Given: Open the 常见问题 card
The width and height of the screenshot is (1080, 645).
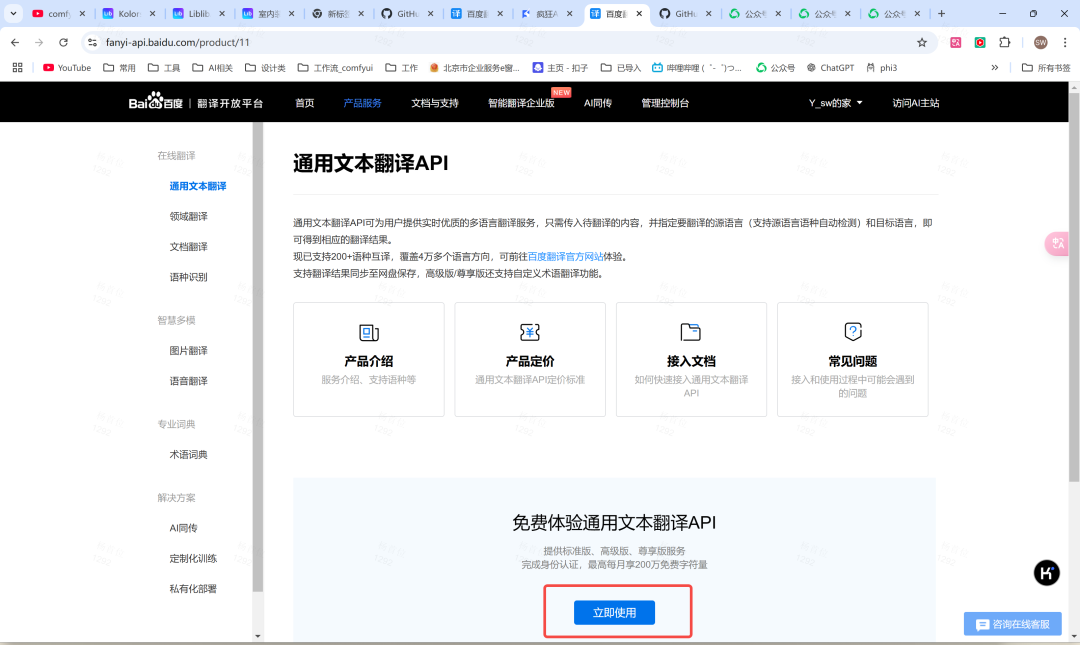Looking at the screenshot, I should tap(853, 359).
